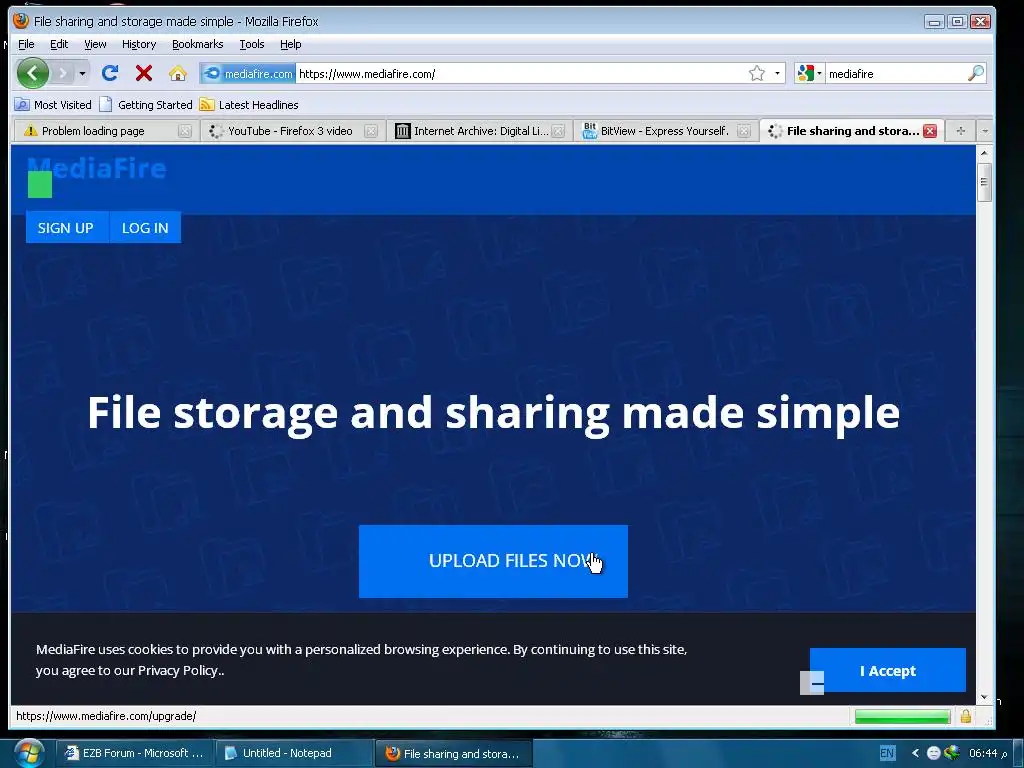The height and width of the screenshot is (768, 1024).
Task: Reload the page with the blue Reload icon
Action: click(x=110, y=72)
